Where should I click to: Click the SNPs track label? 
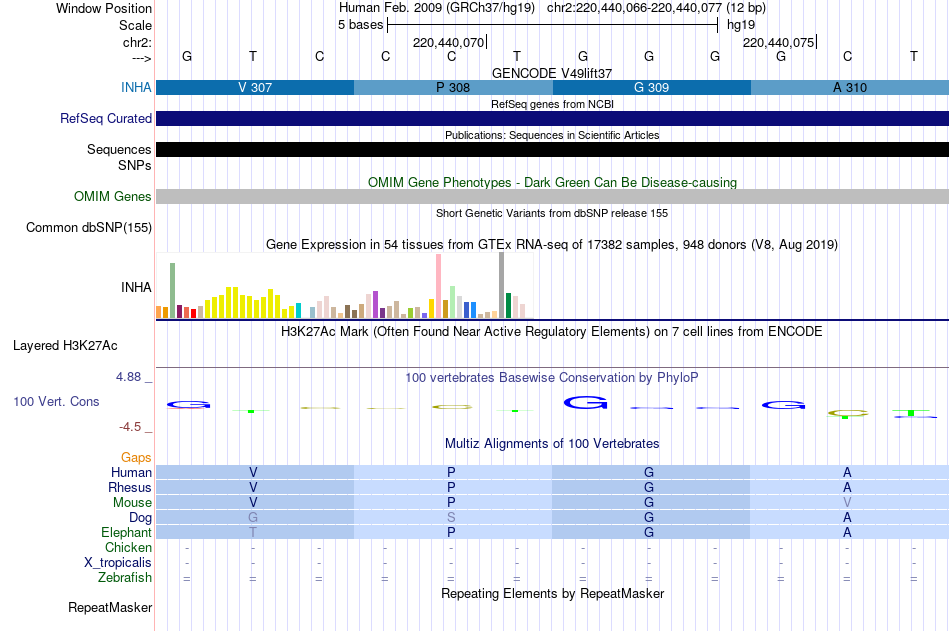click(135, 165)
